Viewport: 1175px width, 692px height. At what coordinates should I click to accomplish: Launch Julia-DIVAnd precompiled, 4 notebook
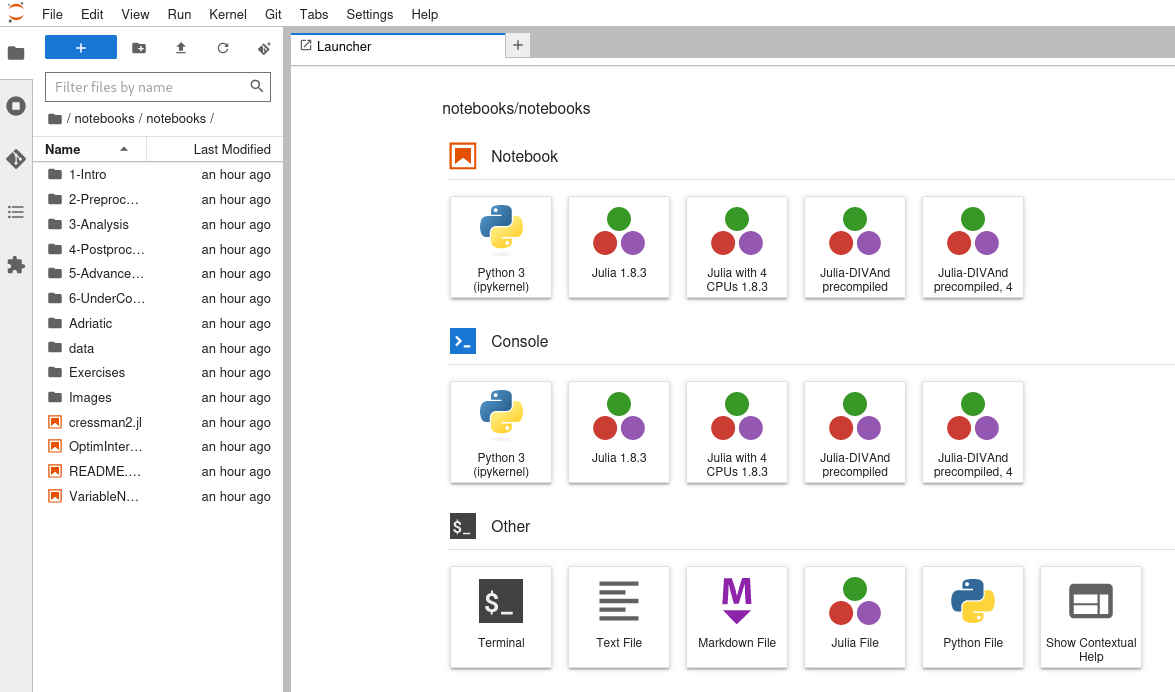pos(973,247)
